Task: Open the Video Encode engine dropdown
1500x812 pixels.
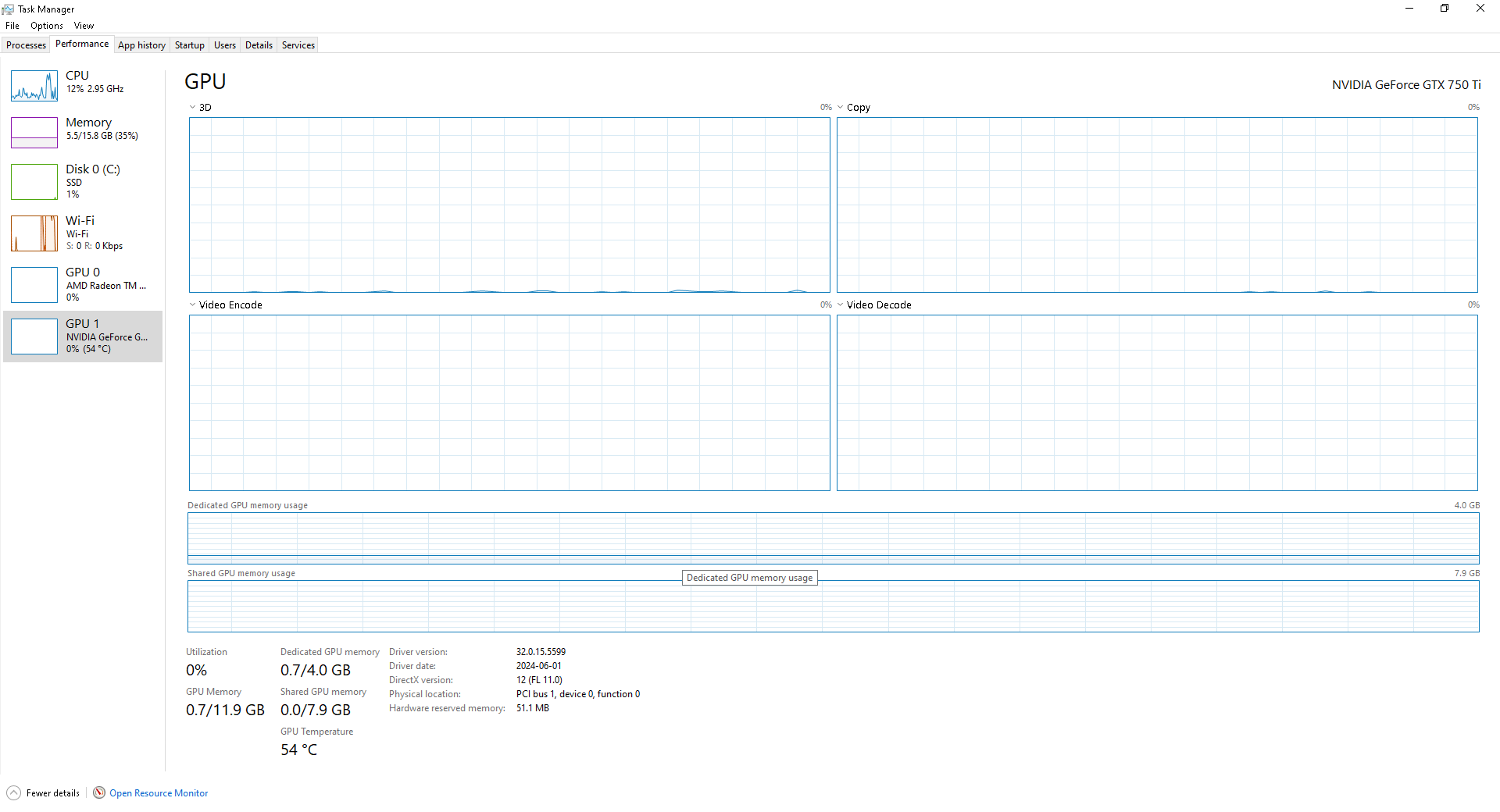Action: pos(193,305)
